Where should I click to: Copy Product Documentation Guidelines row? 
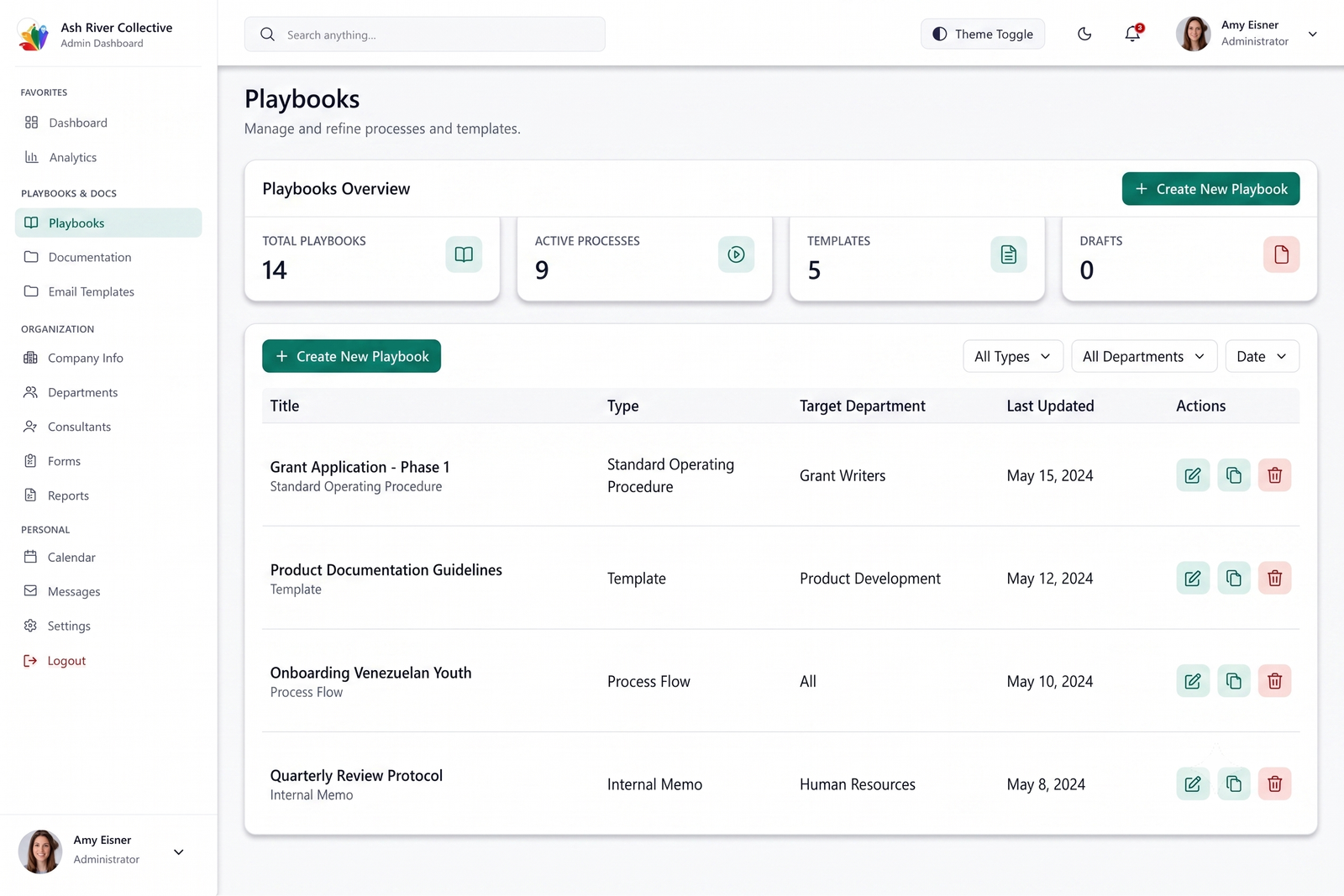click(x=1234, y=578)
